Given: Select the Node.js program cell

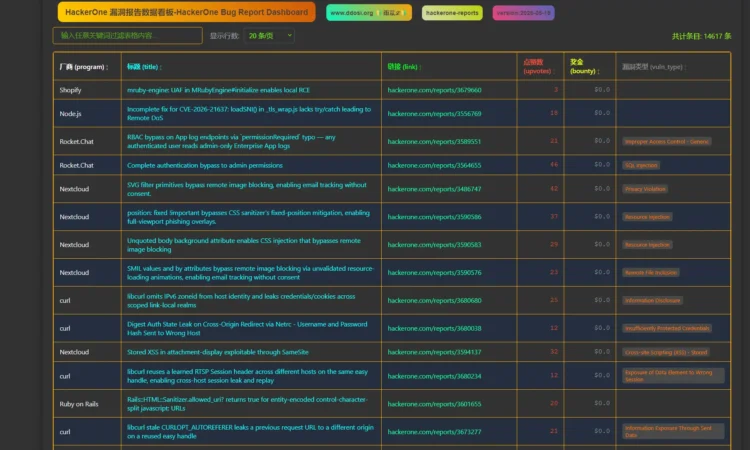Looking at the screenshot, I should pyautogui.click(x=88, y=113).
